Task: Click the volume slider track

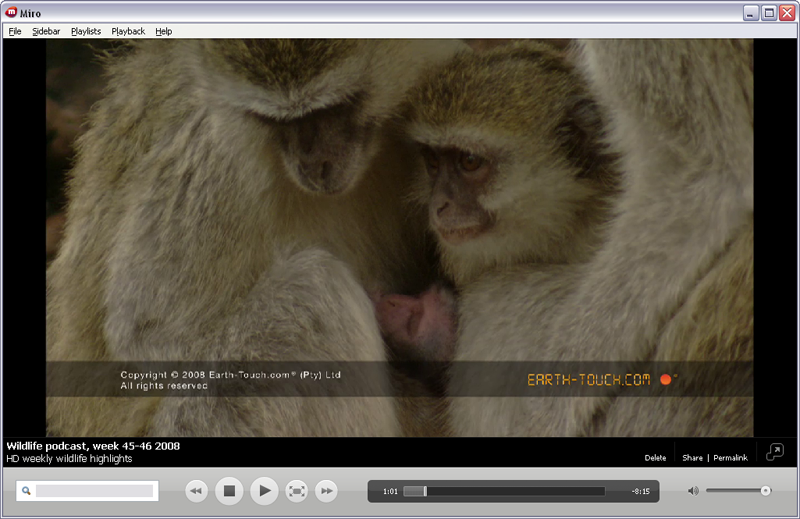Action: click(x=735, y=491)
